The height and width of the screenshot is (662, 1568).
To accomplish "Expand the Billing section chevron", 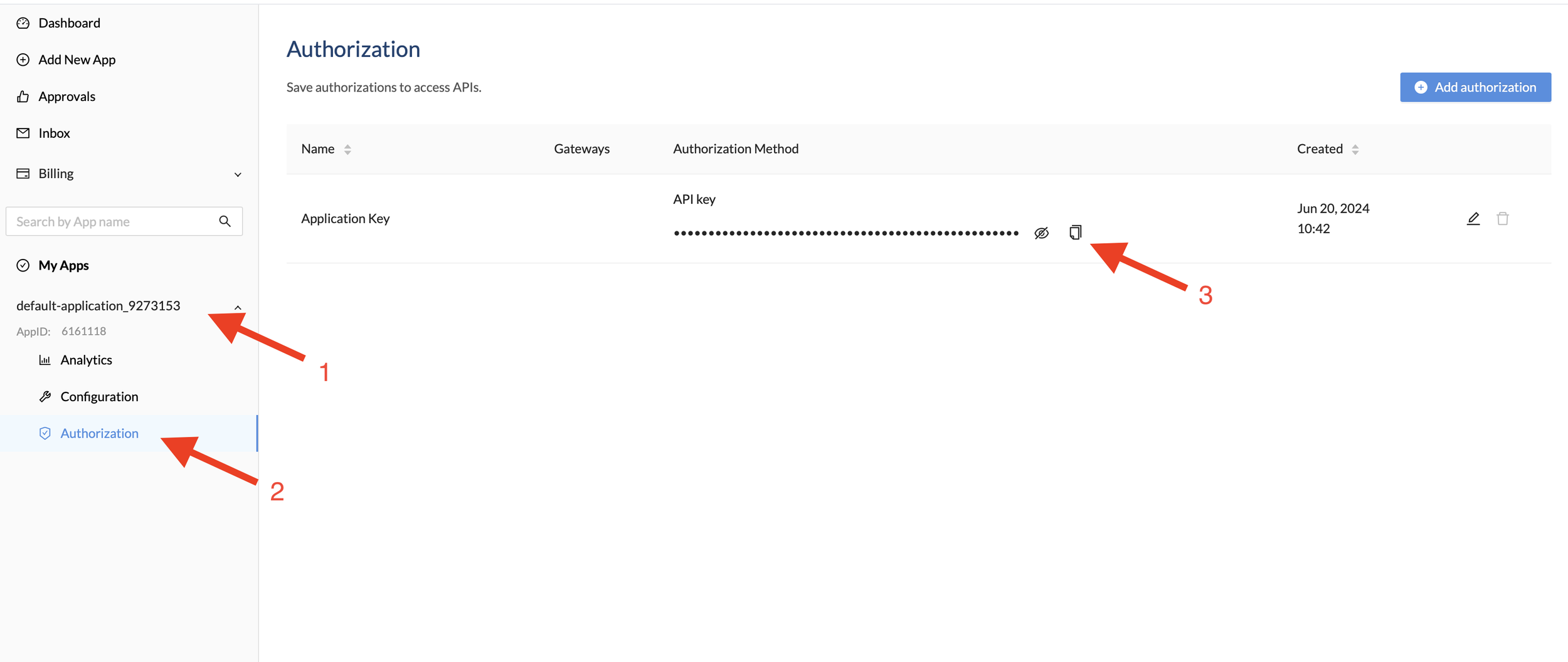I will (x=237, y=174).
